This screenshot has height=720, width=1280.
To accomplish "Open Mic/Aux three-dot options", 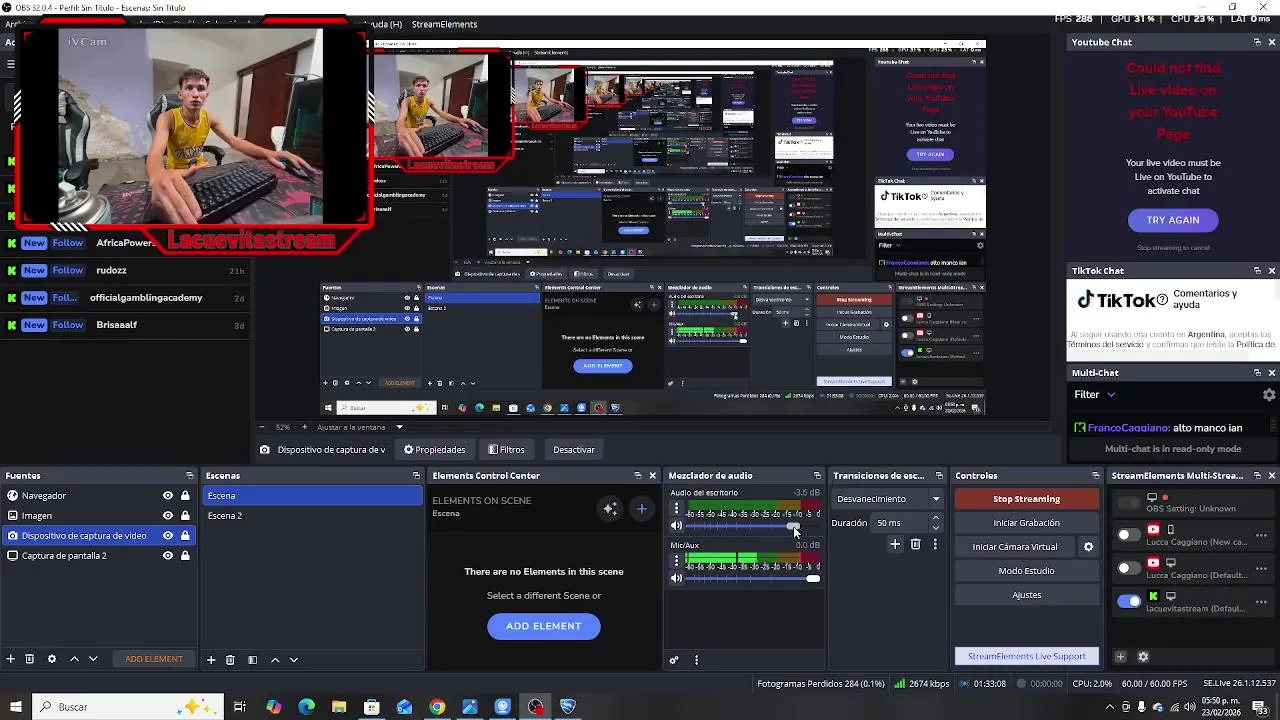I will click(x=676, y=561).
